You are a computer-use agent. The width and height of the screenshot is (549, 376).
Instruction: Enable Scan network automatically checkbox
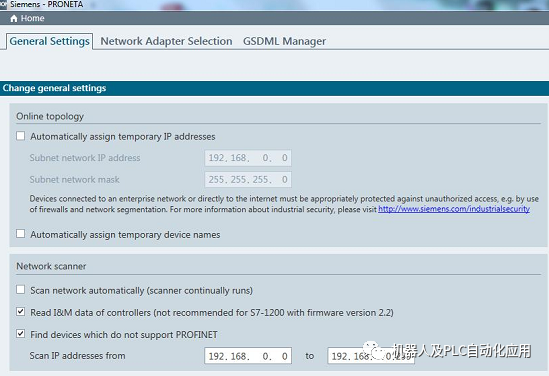(x=21, y=290)
